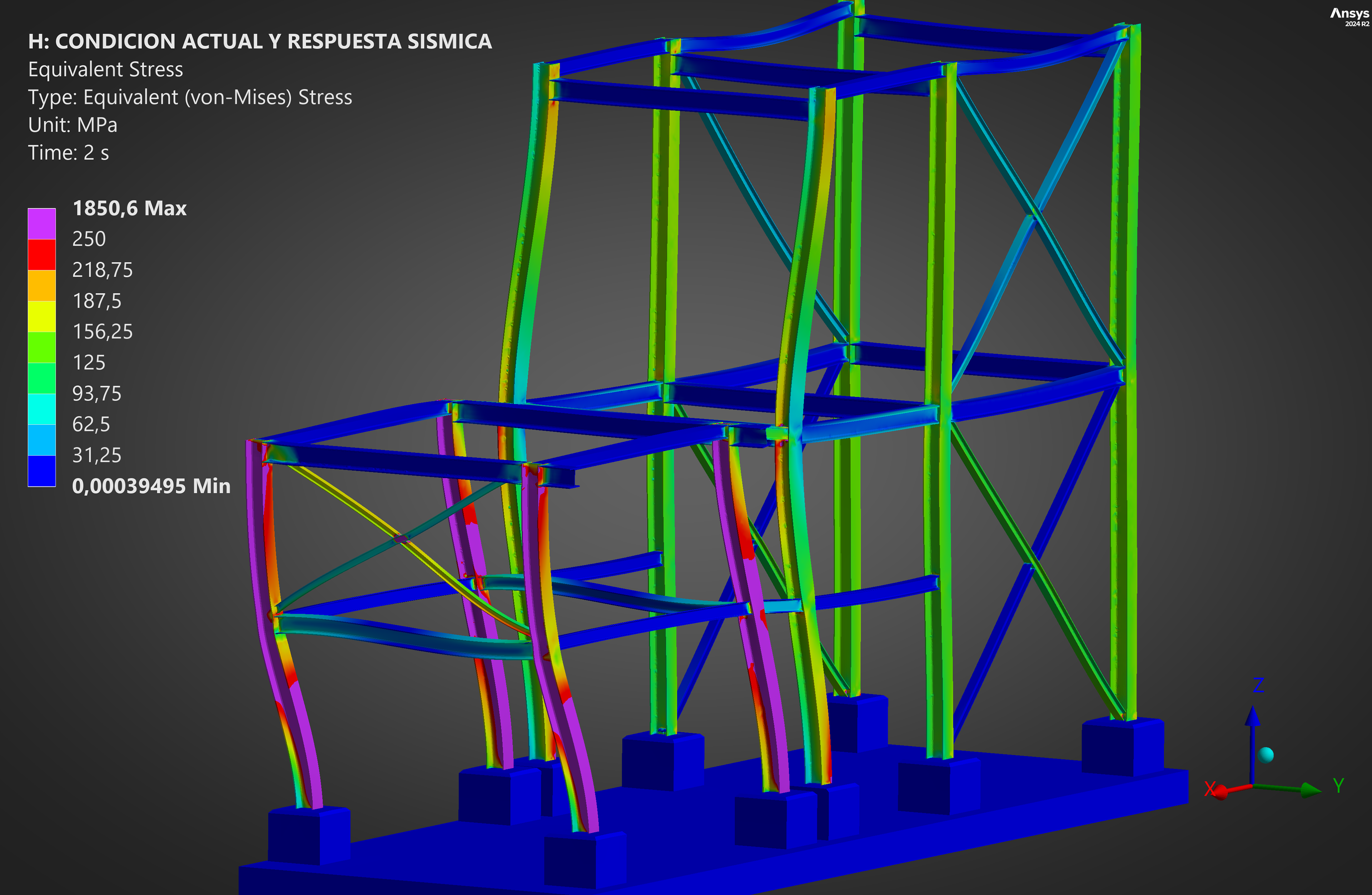The image size is (1372, 895).
Task: Click the 0,00039495 Min legend value
Action: click(x=151, y=486)
